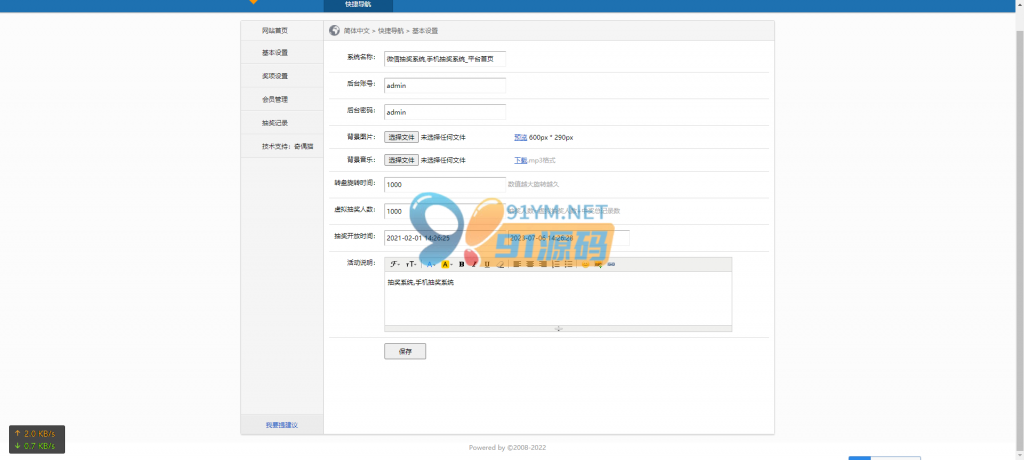
Task: Open the text color picker dropdown
Action: click(x=429, y=264)
